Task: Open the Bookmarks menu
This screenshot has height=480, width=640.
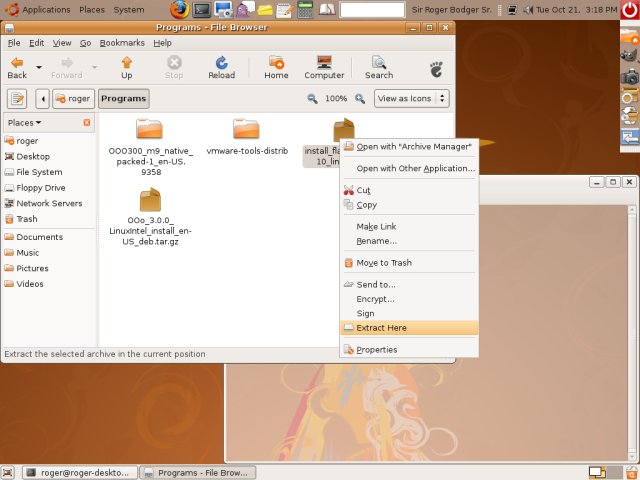Action: [122, 43]
